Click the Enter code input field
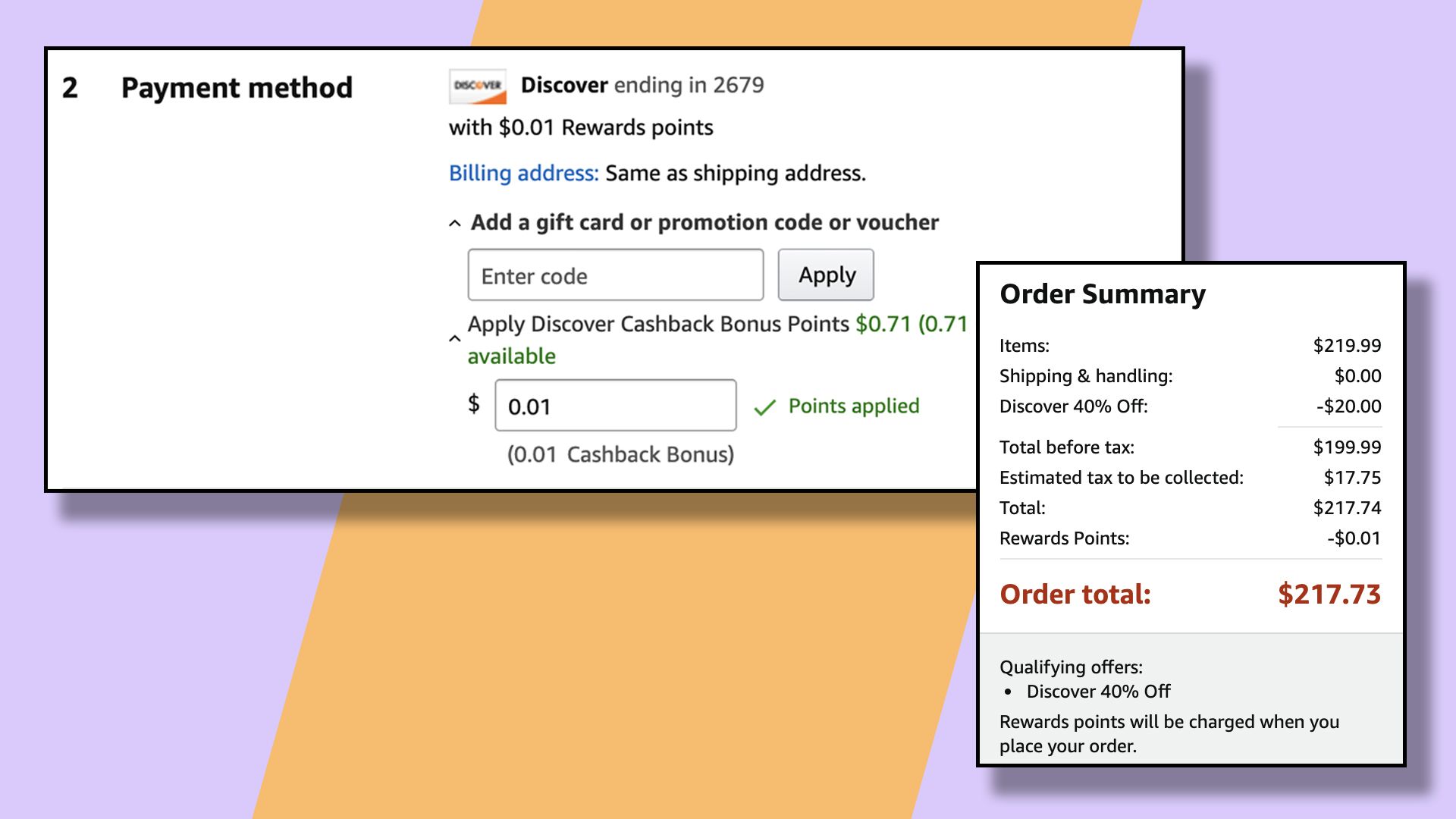This screenshot has height=819, width=1456. coord(616,275)
